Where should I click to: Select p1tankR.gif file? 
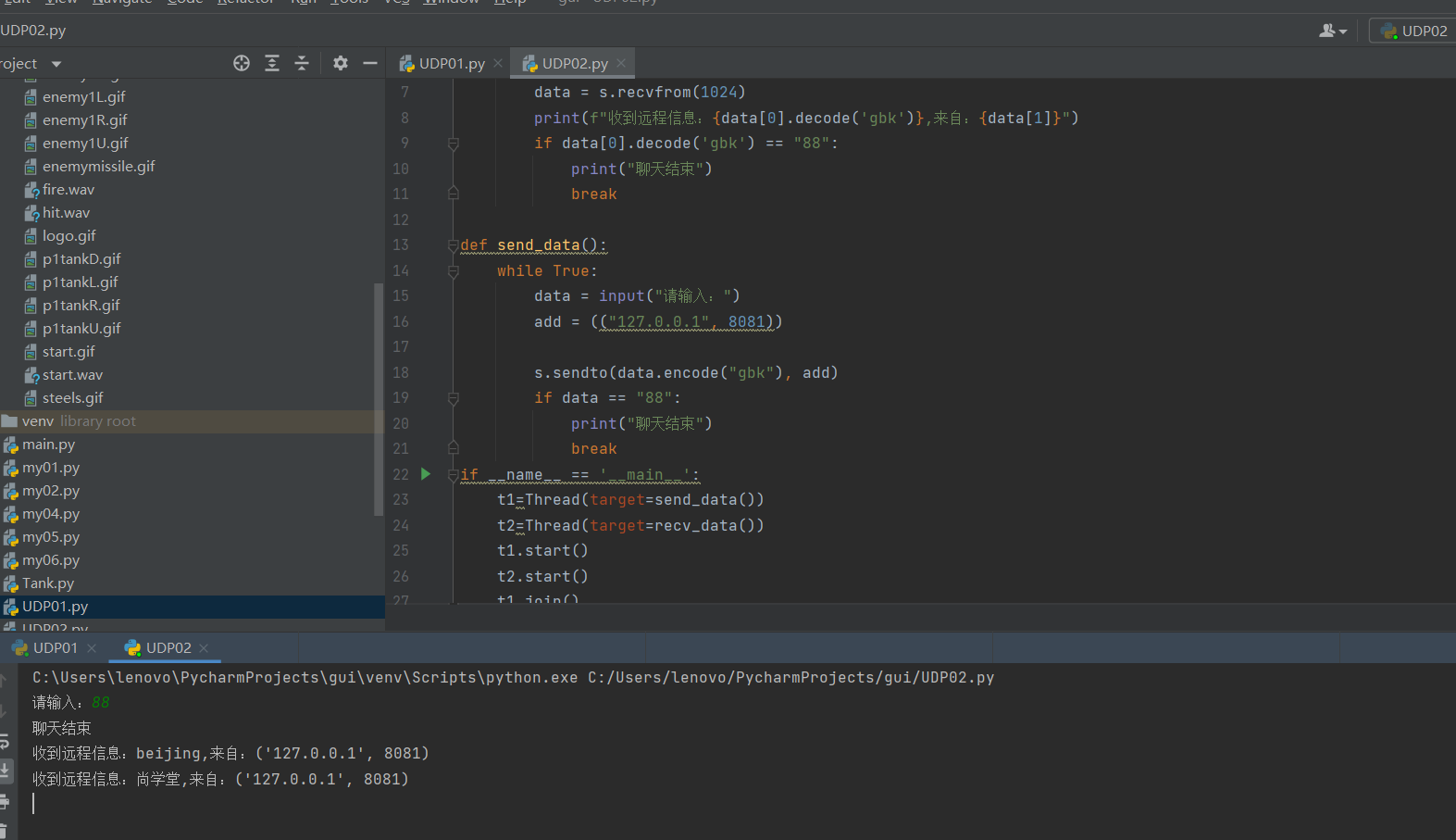tap(81, 306)
